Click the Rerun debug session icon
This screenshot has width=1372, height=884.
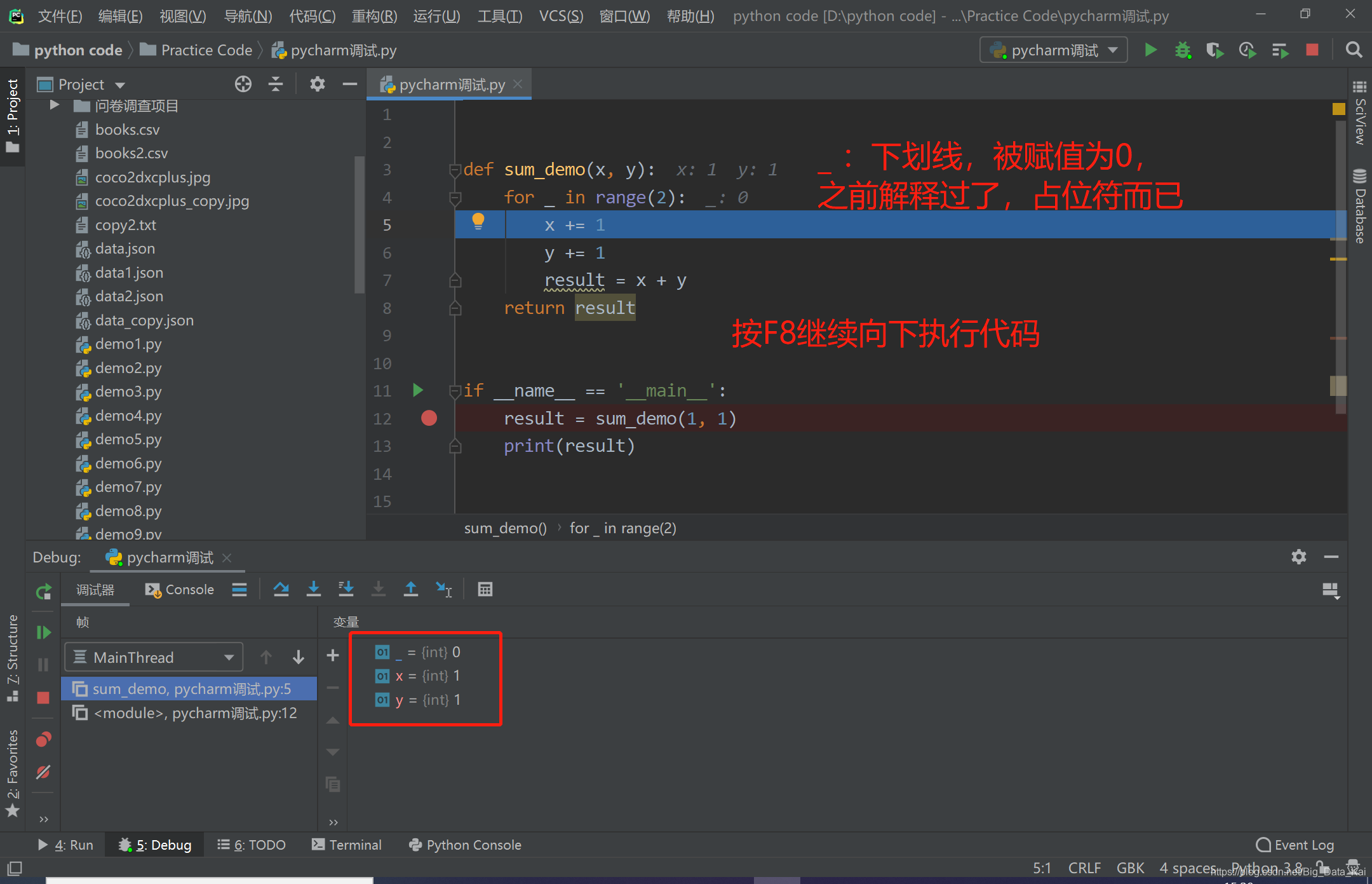(x=43, y=592)
